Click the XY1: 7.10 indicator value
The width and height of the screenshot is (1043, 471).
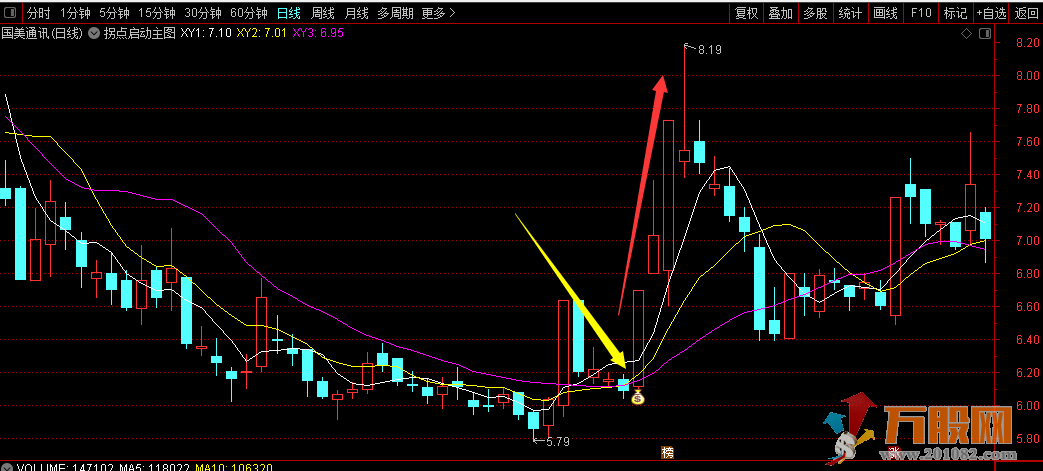point(206,33)
